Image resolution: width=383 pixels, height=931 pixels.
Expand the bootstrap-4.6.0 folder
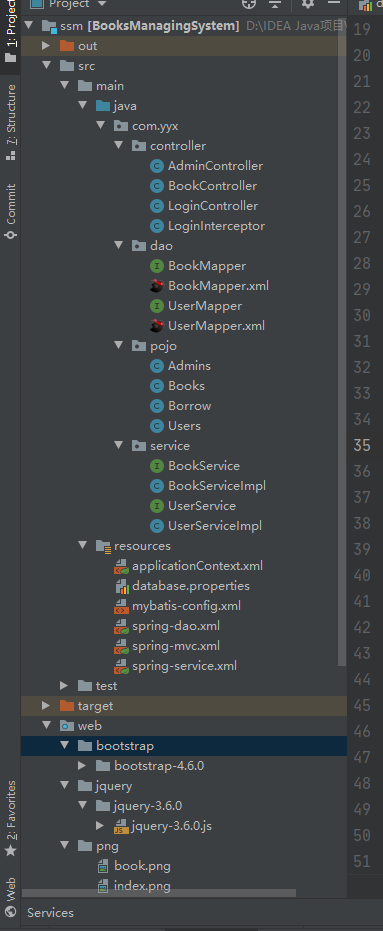point(82,765)
